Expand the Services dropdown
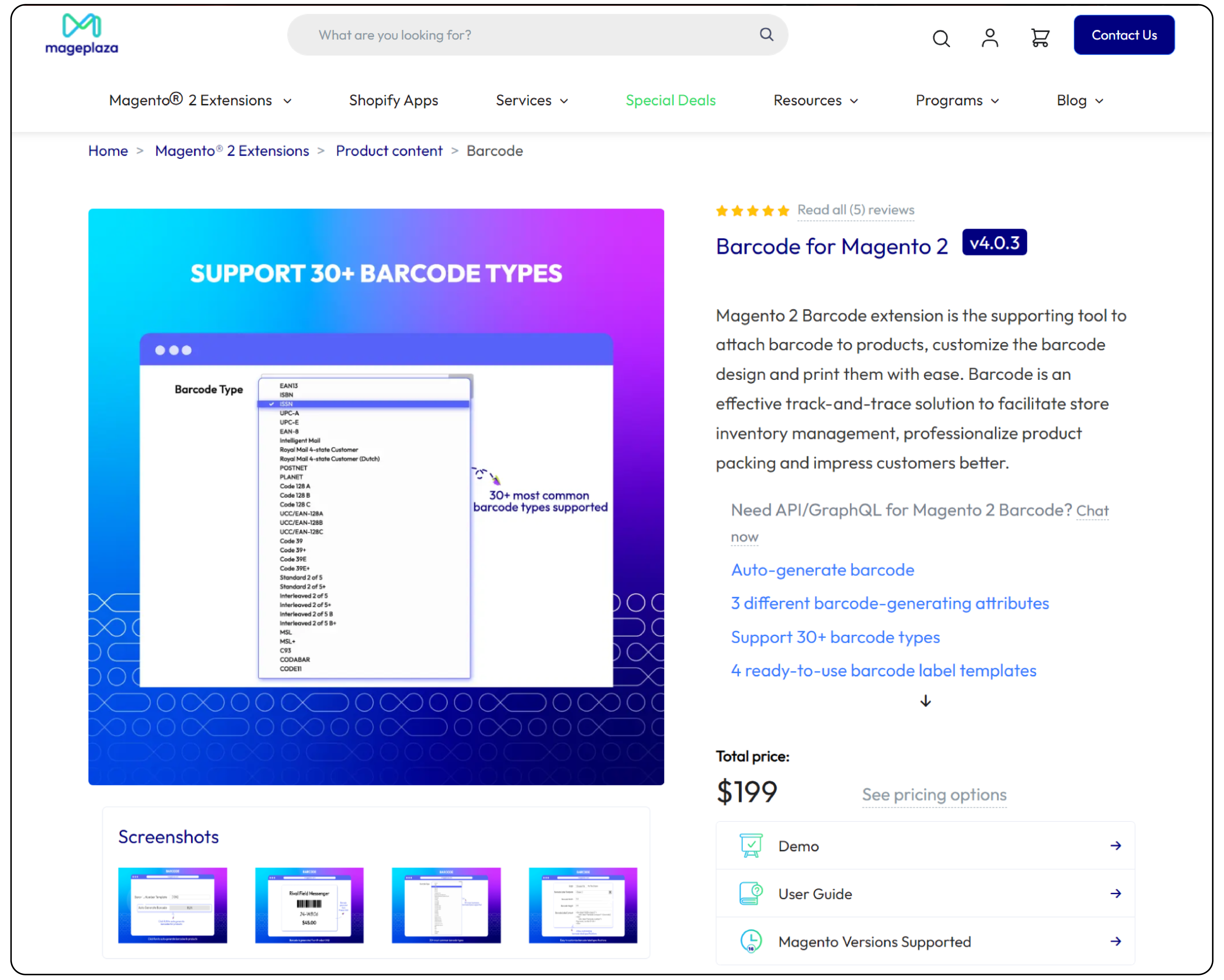 point(532,100)
